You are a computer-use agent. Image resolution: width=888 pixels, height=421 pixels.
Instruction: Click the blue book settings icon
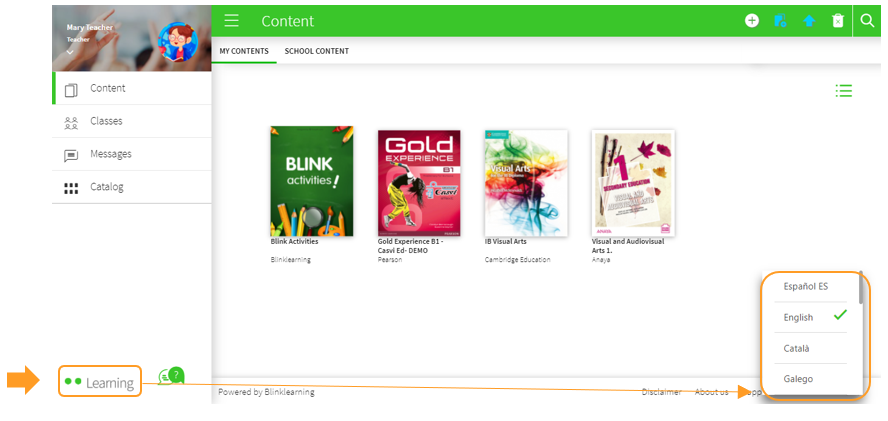coord(781,21)
